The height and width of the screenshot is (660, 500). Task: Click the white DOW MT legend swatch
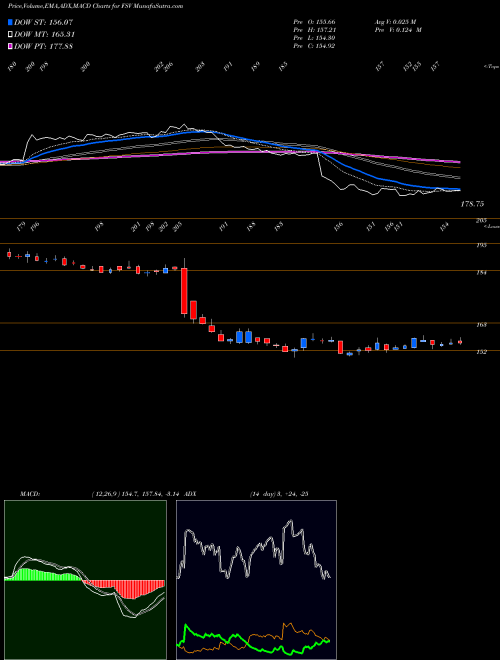(11, 34)
